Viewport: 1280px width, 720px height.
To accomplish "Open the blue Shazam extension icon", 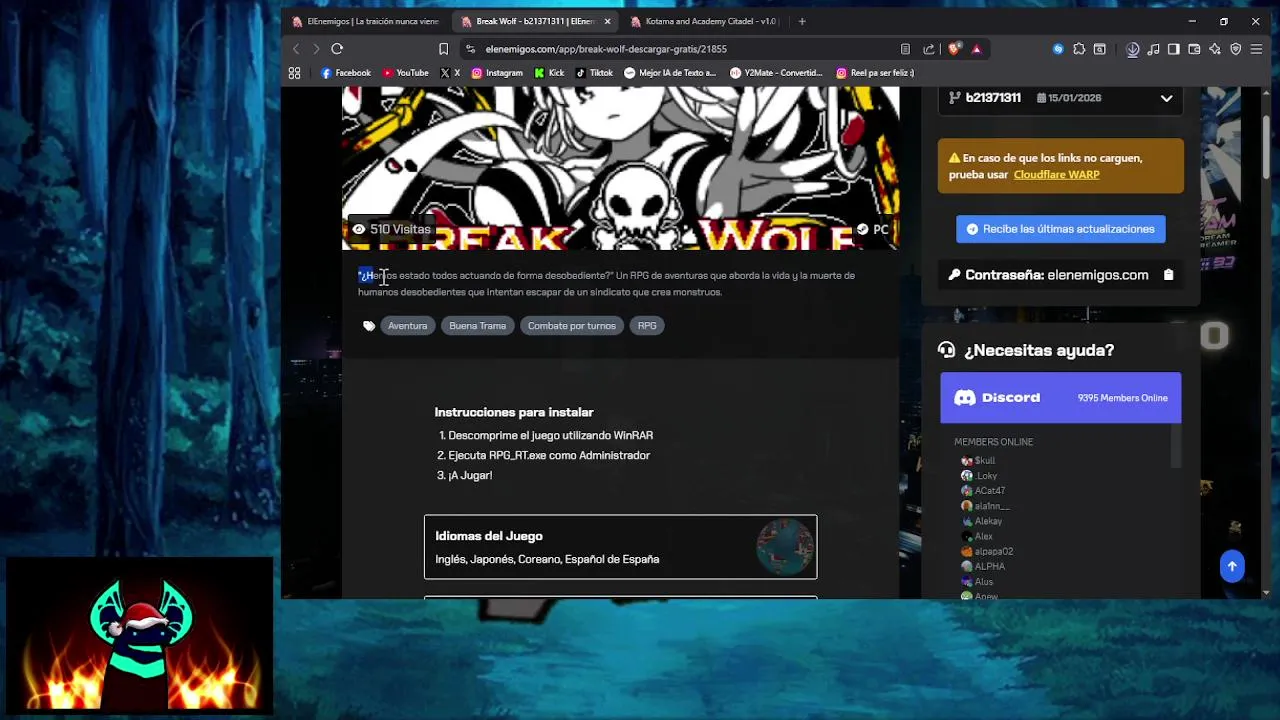I will pos(1058,48).
